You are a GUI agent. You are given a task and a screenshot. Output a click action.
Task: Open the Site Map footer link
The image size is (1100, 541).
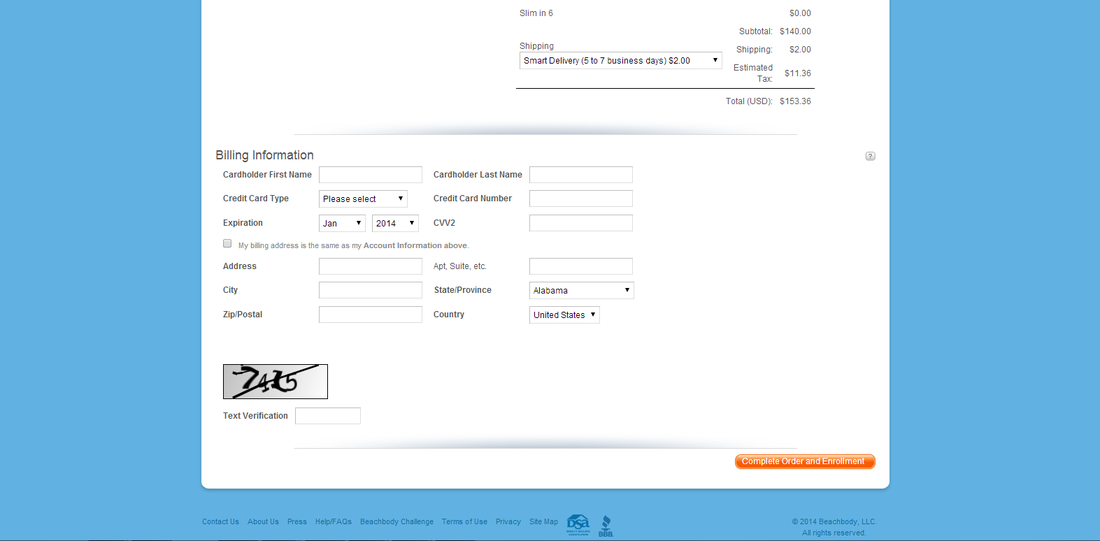coord(544,521)
